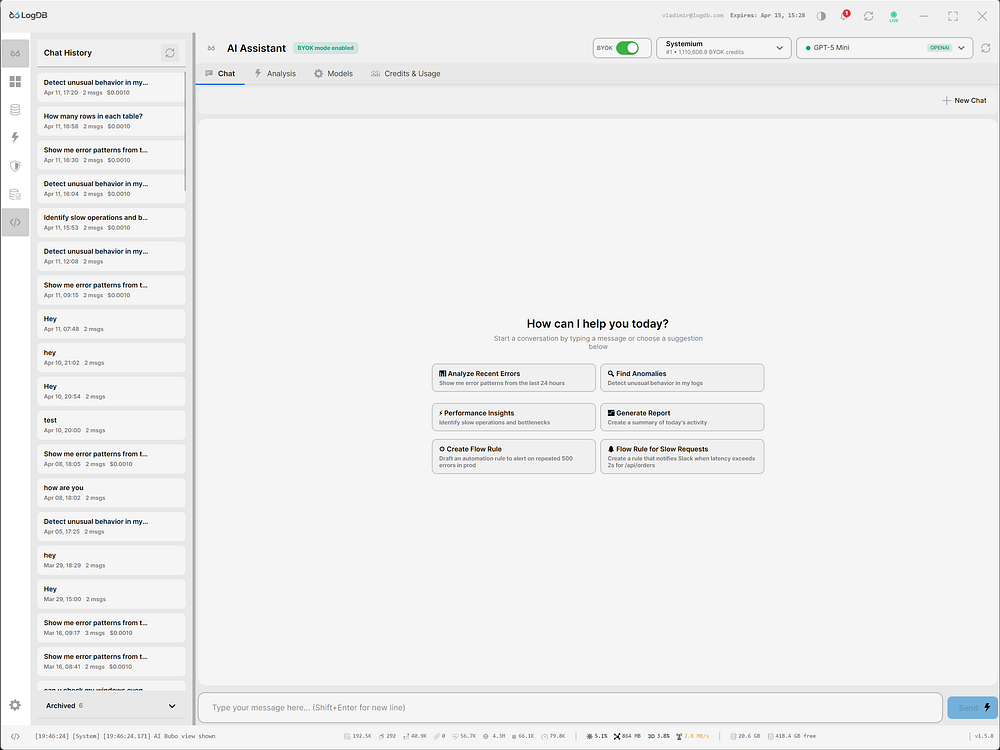Click the green LIVE status indicator
This screenshot has height=750, width=1000.
(893, 17)
